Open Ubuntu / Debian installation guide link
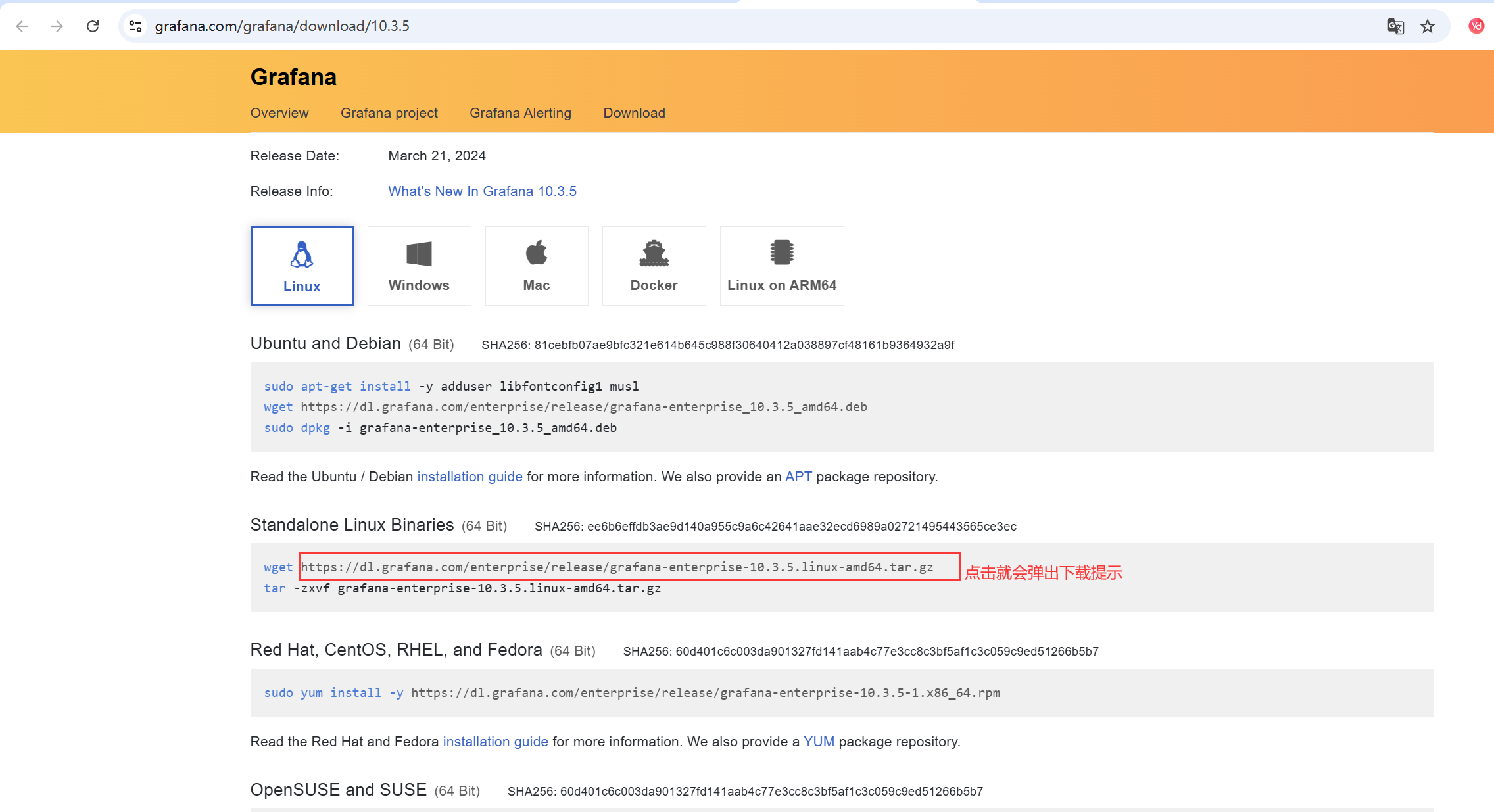The height and width of the screenshot is (812, 1494). pos(470,477)
